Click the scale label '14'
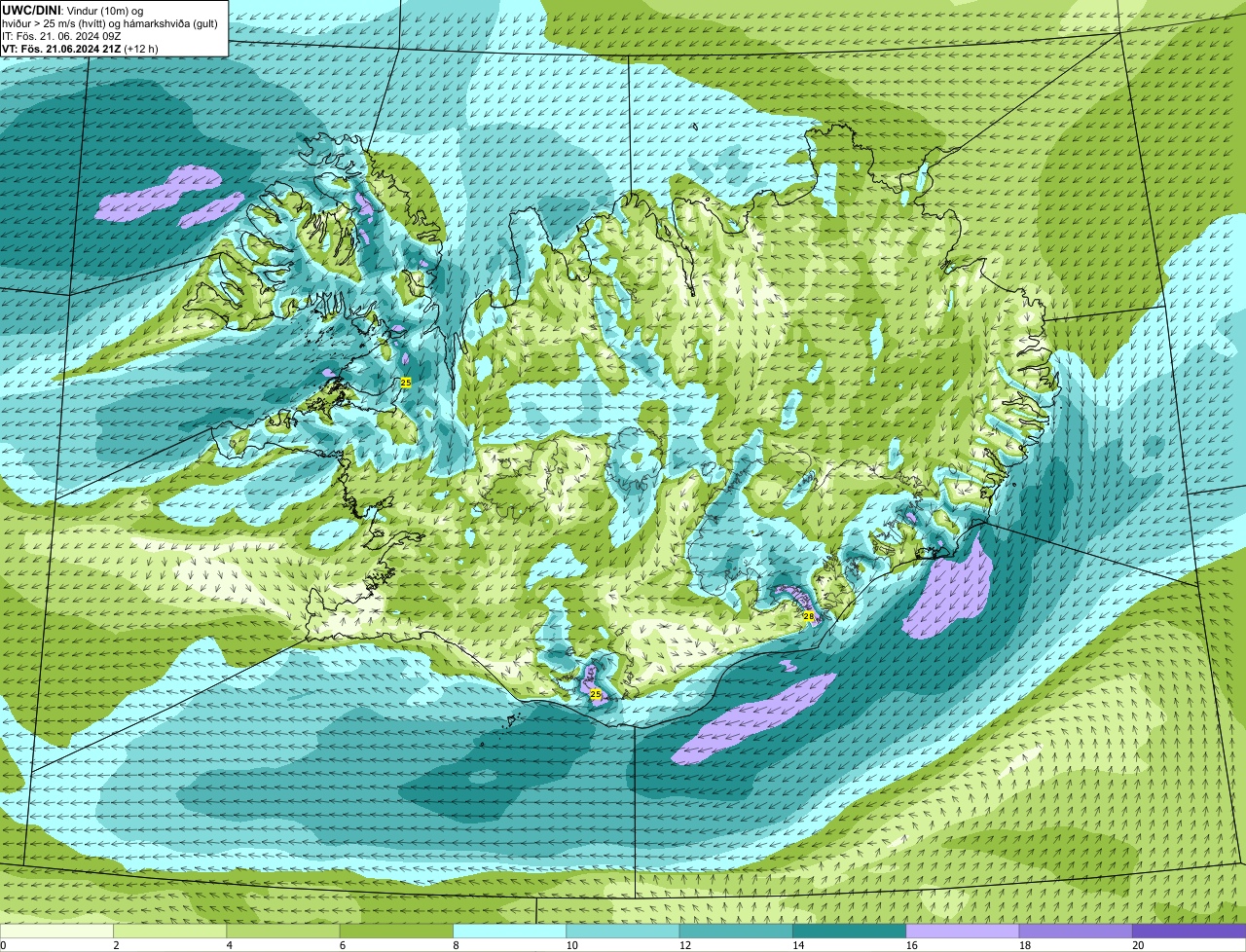Screen dimensions: 1246x952 click(798, 945)
